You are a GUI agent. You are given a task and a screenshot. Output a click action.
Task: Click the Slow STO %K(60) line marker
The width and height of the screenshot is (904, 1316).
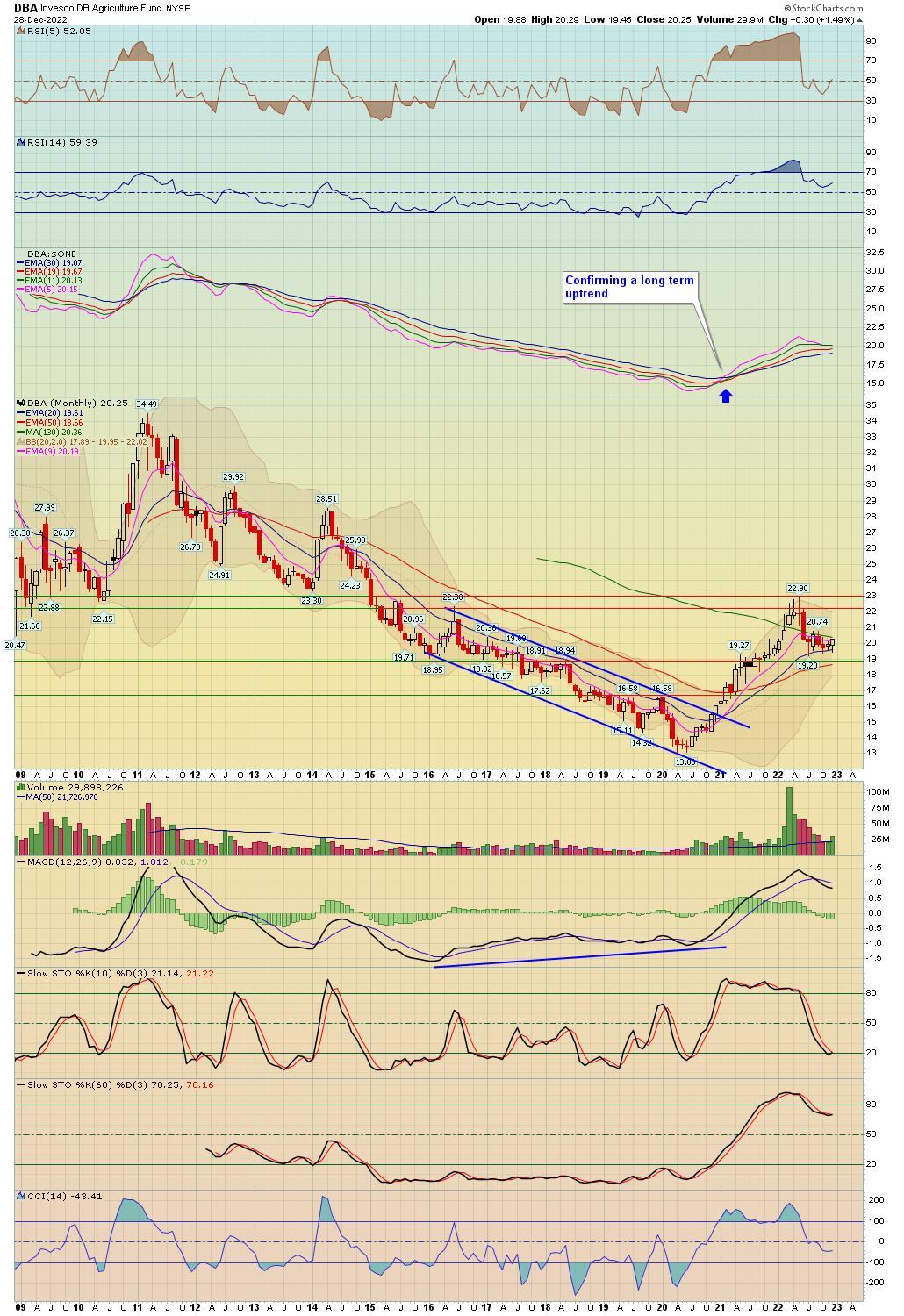click(x=21, y=1085)
